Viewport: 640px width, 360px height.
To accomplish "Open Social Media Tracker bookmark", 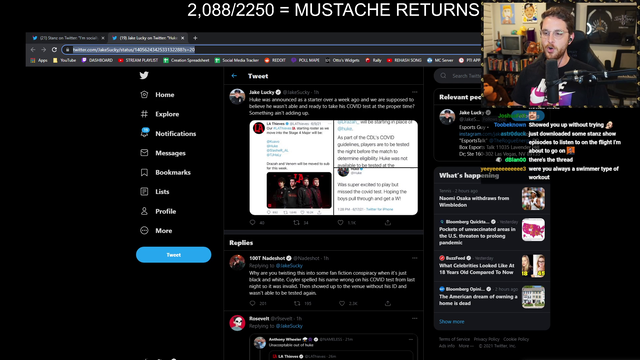I will (237, 60).
